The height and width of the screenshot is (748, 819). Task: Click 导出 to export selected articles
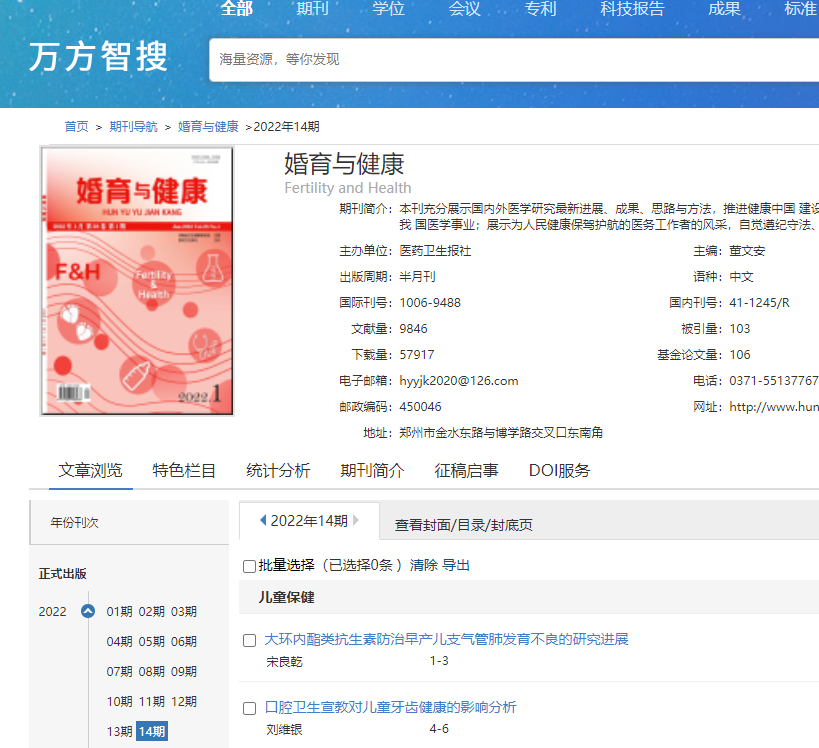tap(456, 565)
